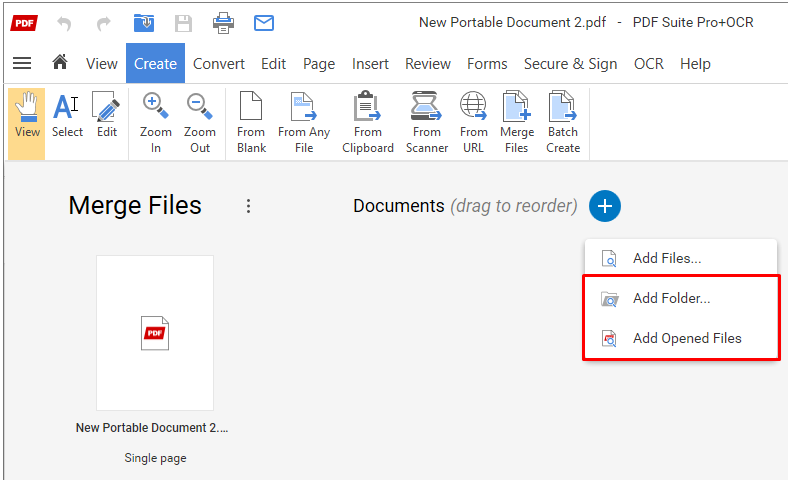Create a PDF From Any File
Image resolution: width=788 pixels, height=480 pixels.
304,124
